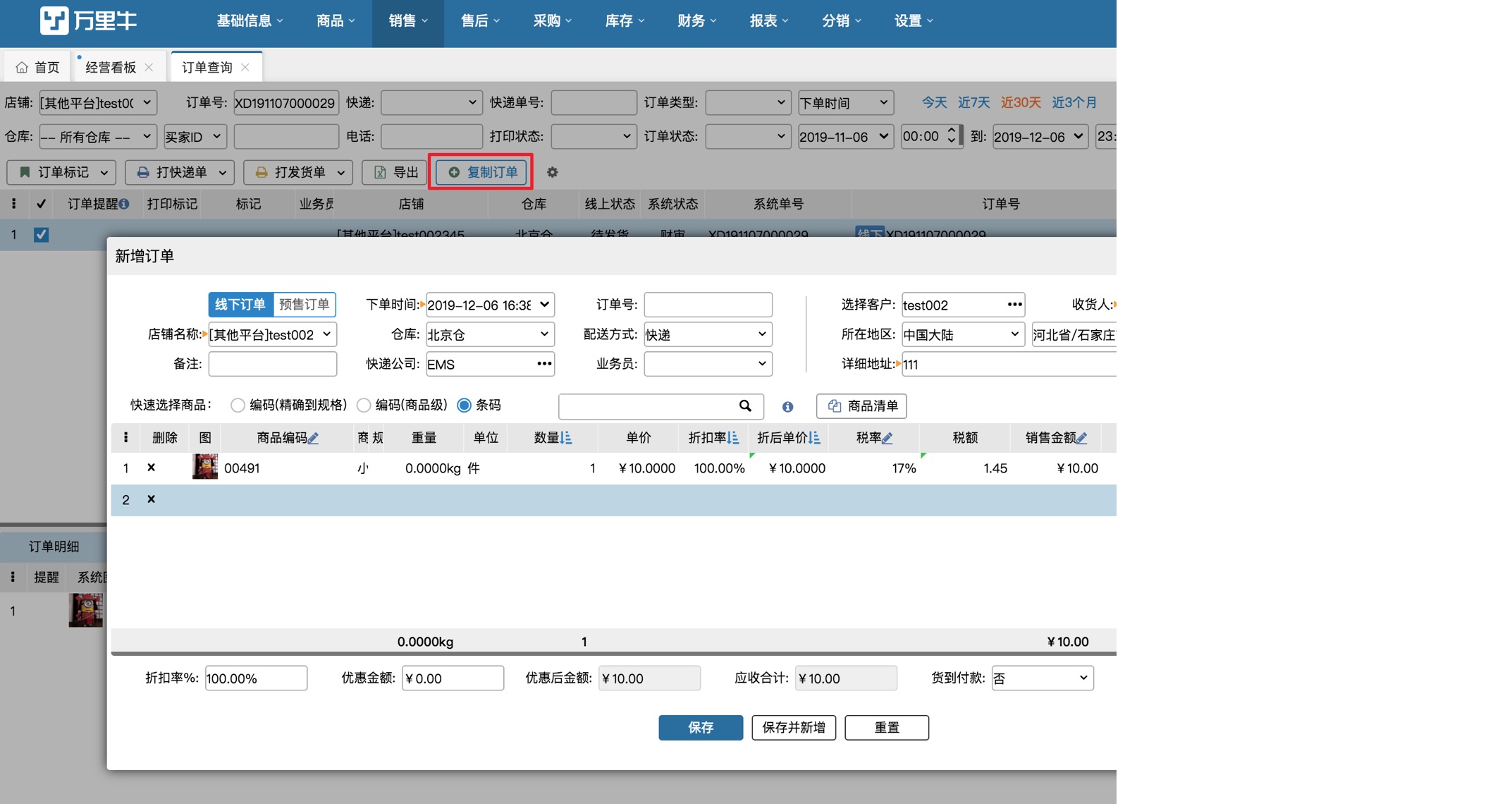Switch to the 预售订单 tab

[x=304, y=304]
